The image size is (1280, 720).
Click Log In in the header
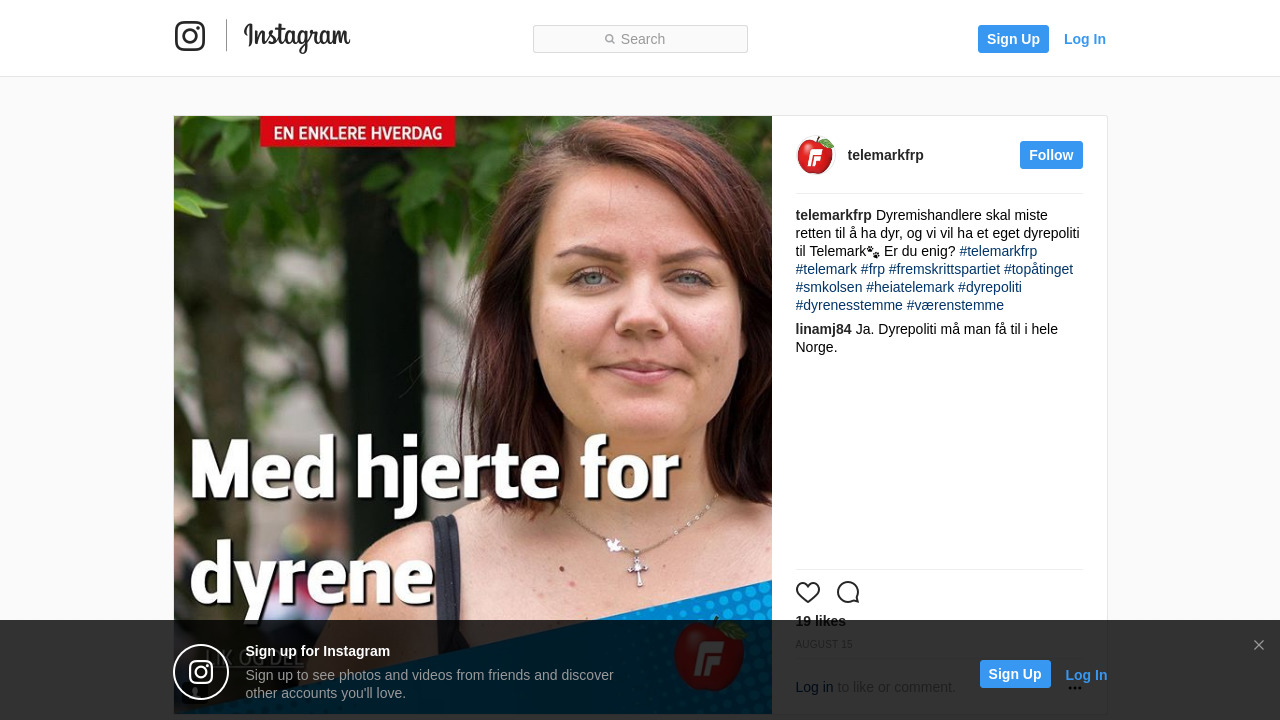pos(1085,39)
